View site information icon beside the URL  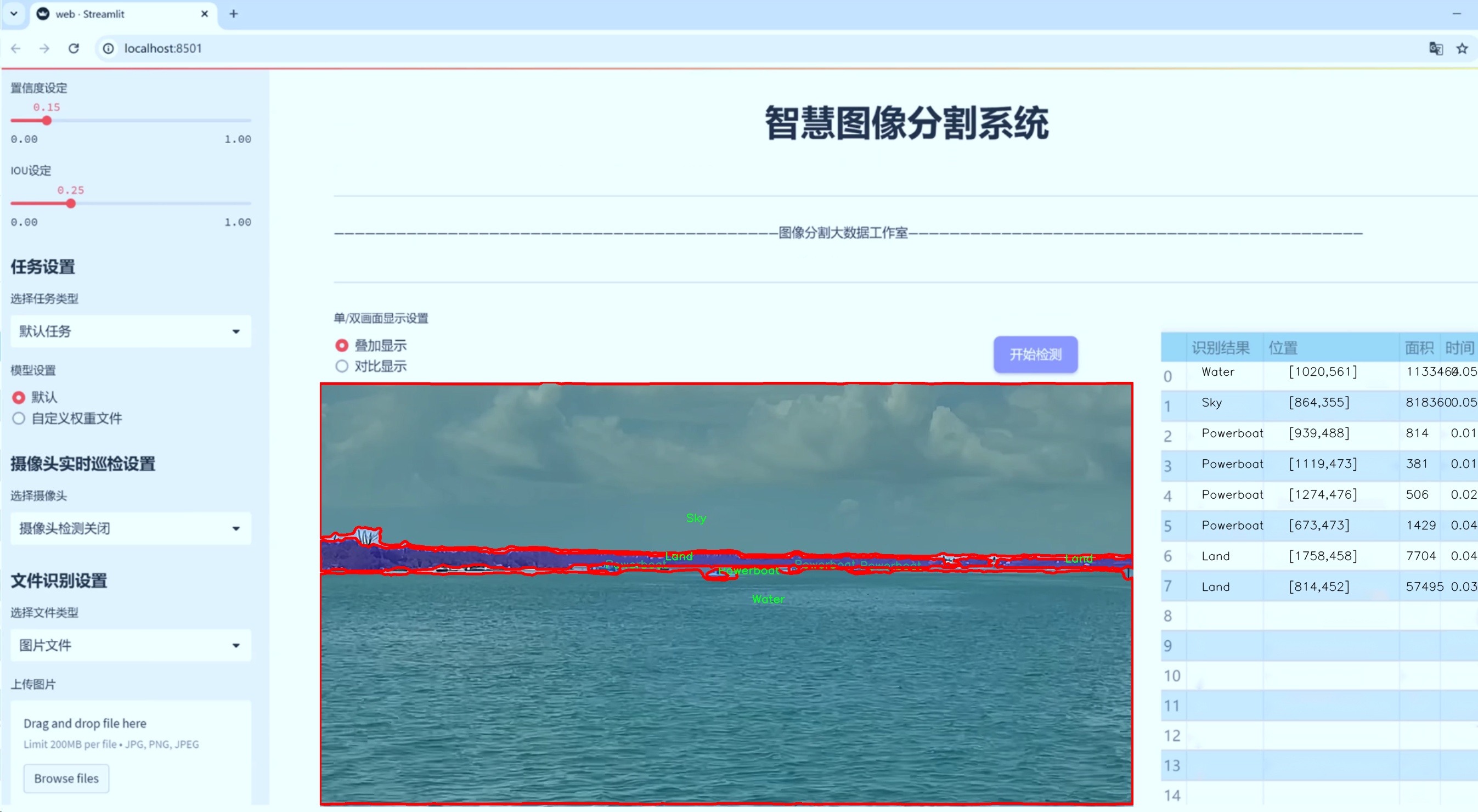click(x=109, y=48)
